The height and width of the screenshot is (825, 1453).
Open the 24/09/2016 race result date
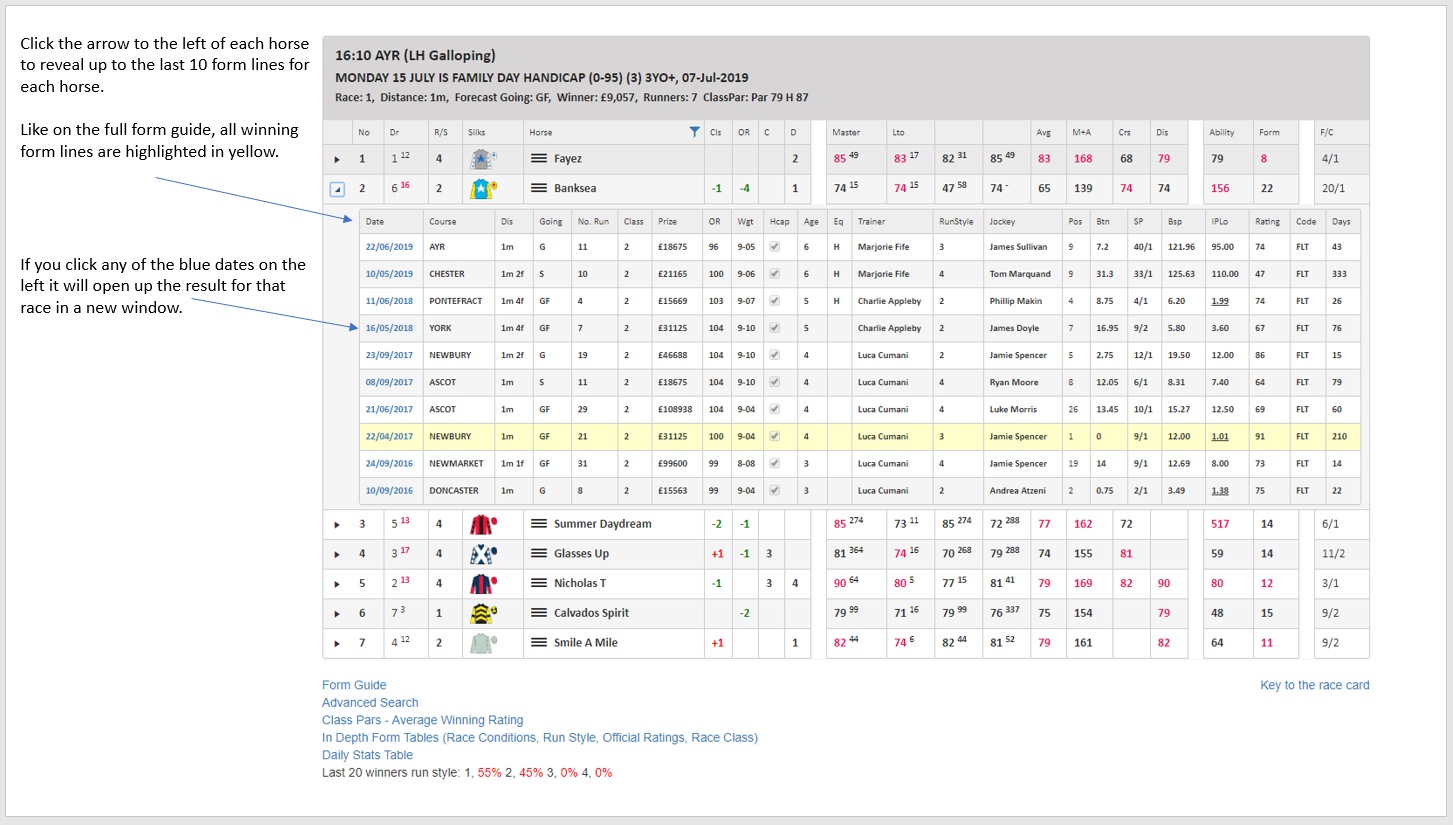pyautogui.click(x=389, y=464)
